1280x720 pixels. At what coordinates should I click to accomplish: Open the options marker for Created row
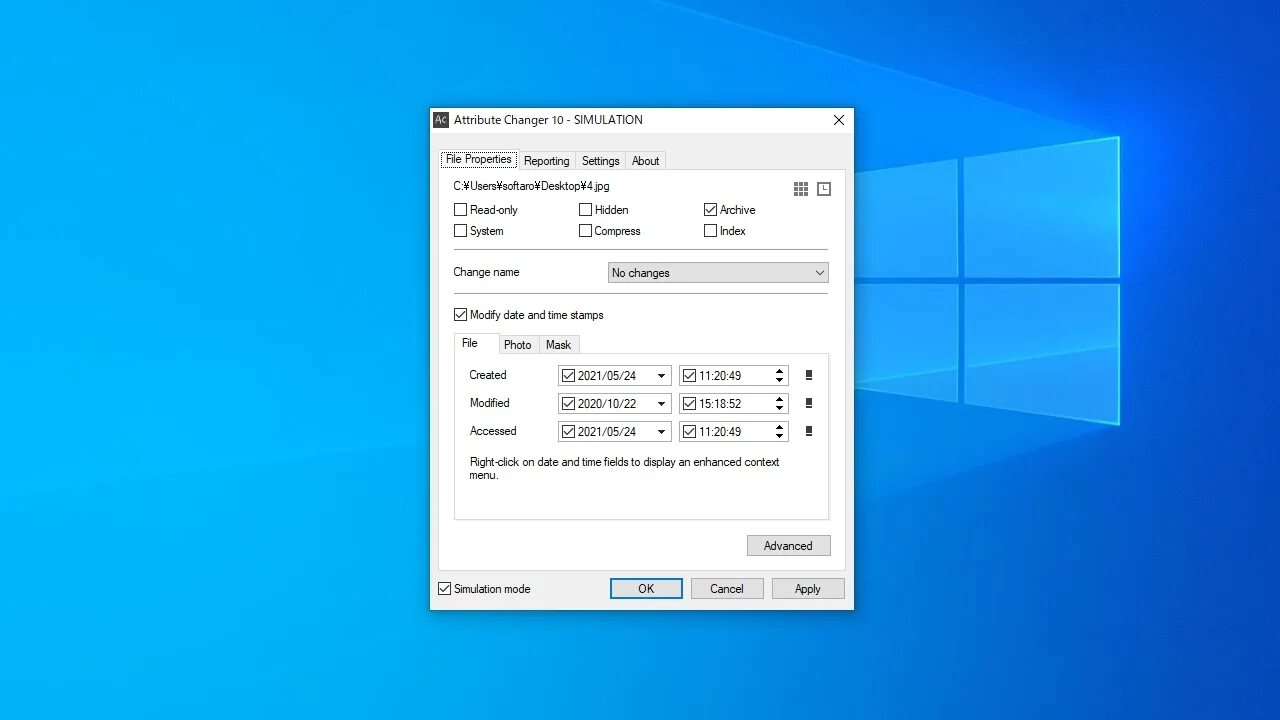[x=809, y=376]
